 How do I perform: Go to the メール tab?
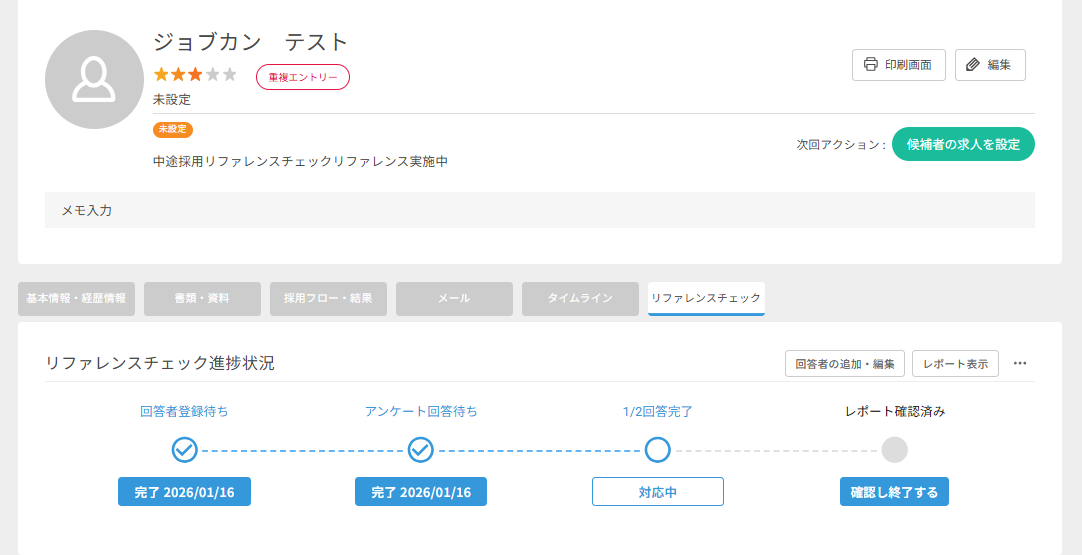pyautogui.click(x=454, y=298)
